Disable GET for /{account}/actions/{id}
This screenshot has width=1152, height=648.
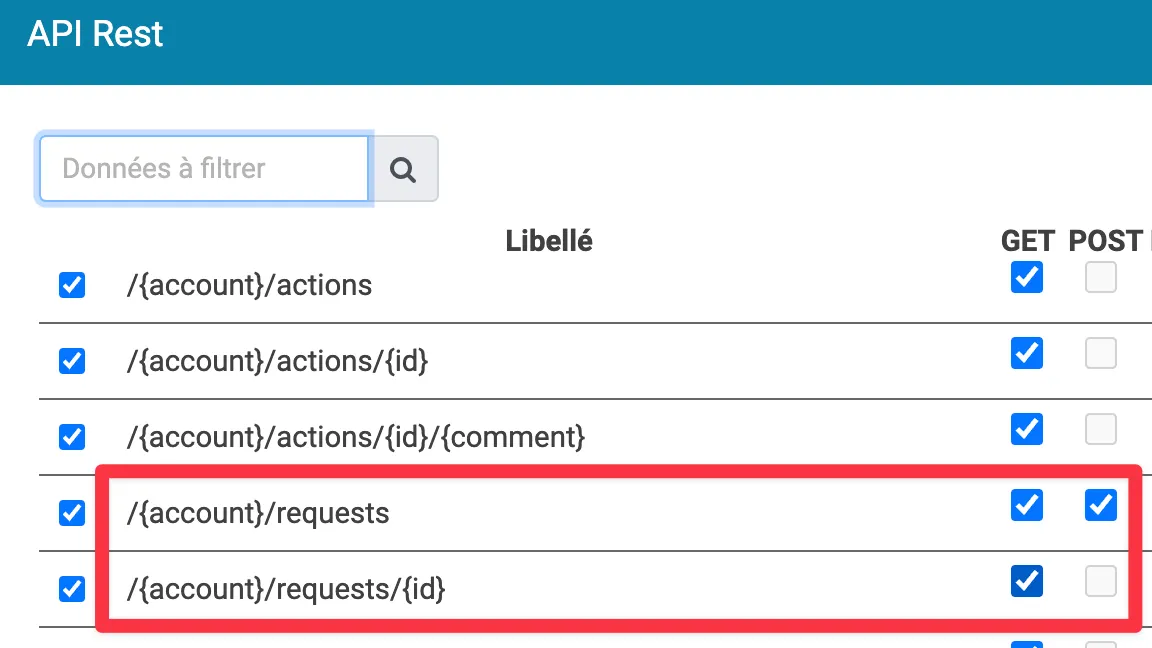1026,353
